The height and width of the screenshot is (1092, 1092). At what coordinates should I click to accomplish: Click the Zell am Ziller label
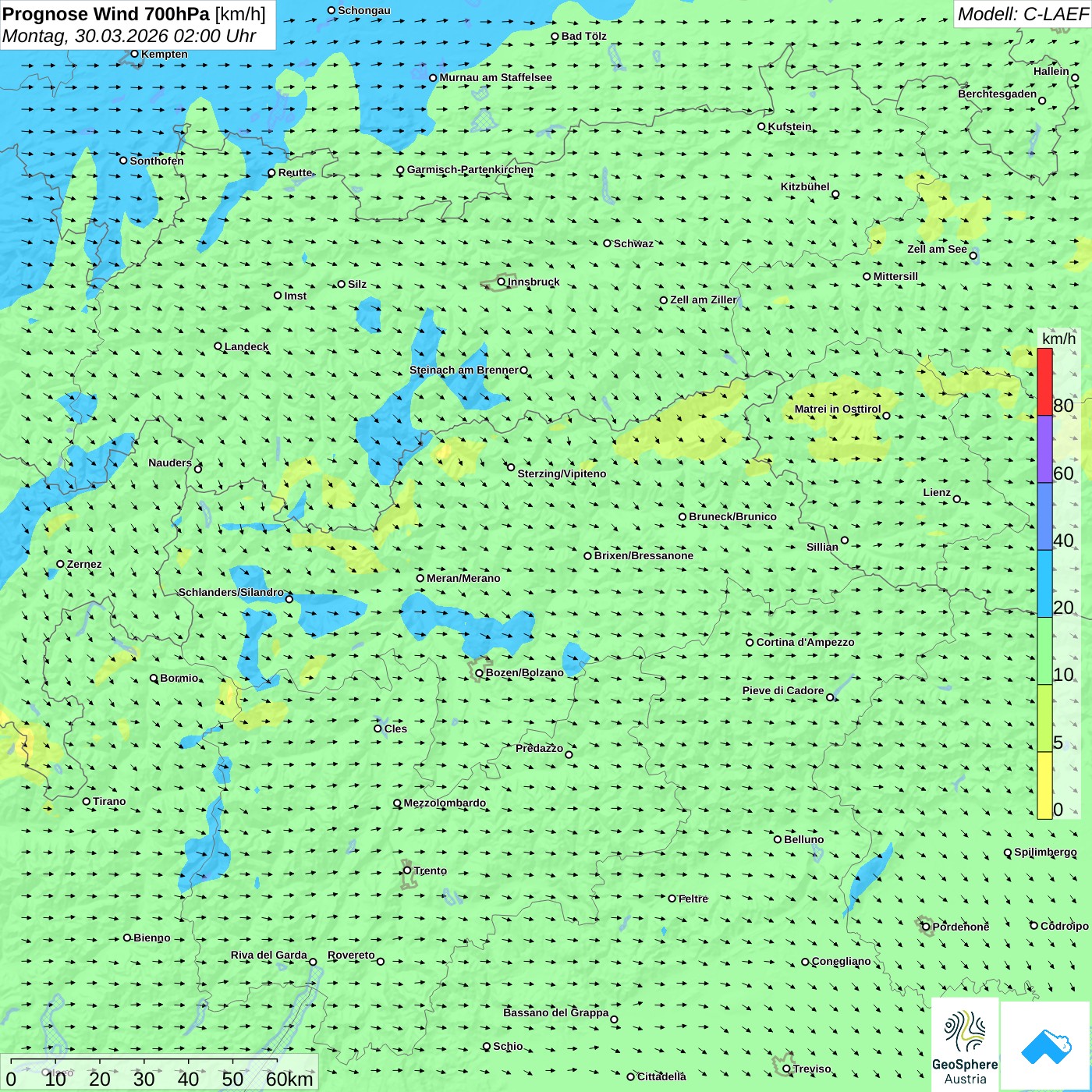704,300
